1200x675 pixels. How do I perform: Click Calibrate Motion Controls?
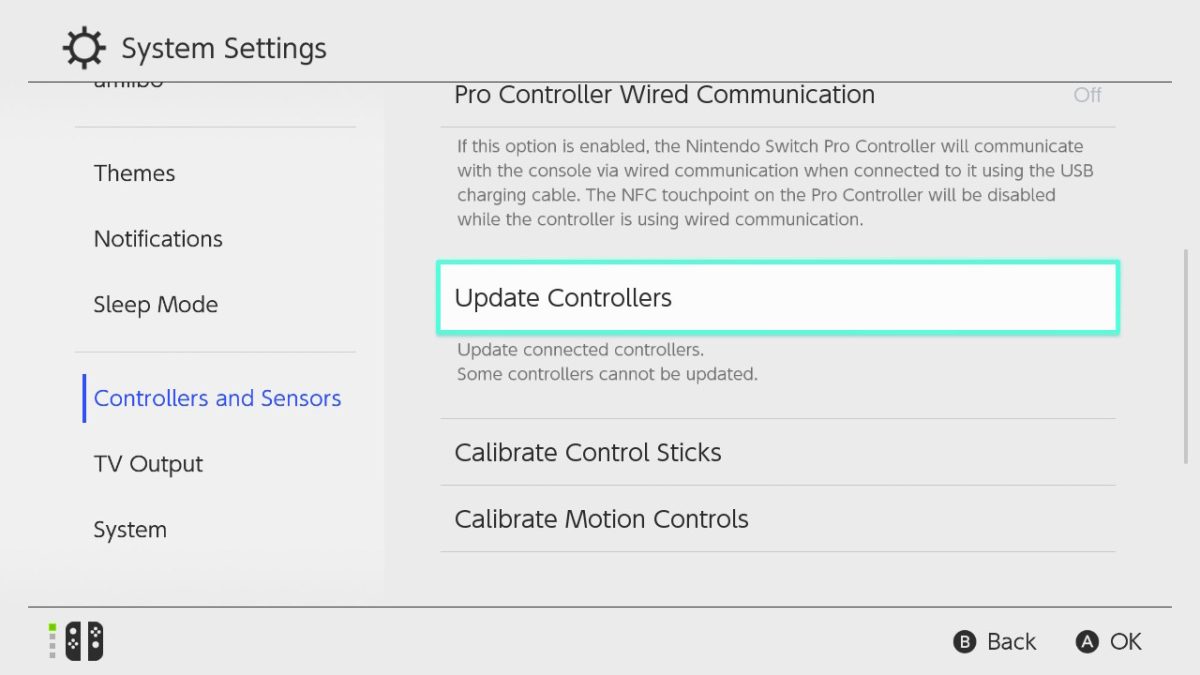click(601, 519)
